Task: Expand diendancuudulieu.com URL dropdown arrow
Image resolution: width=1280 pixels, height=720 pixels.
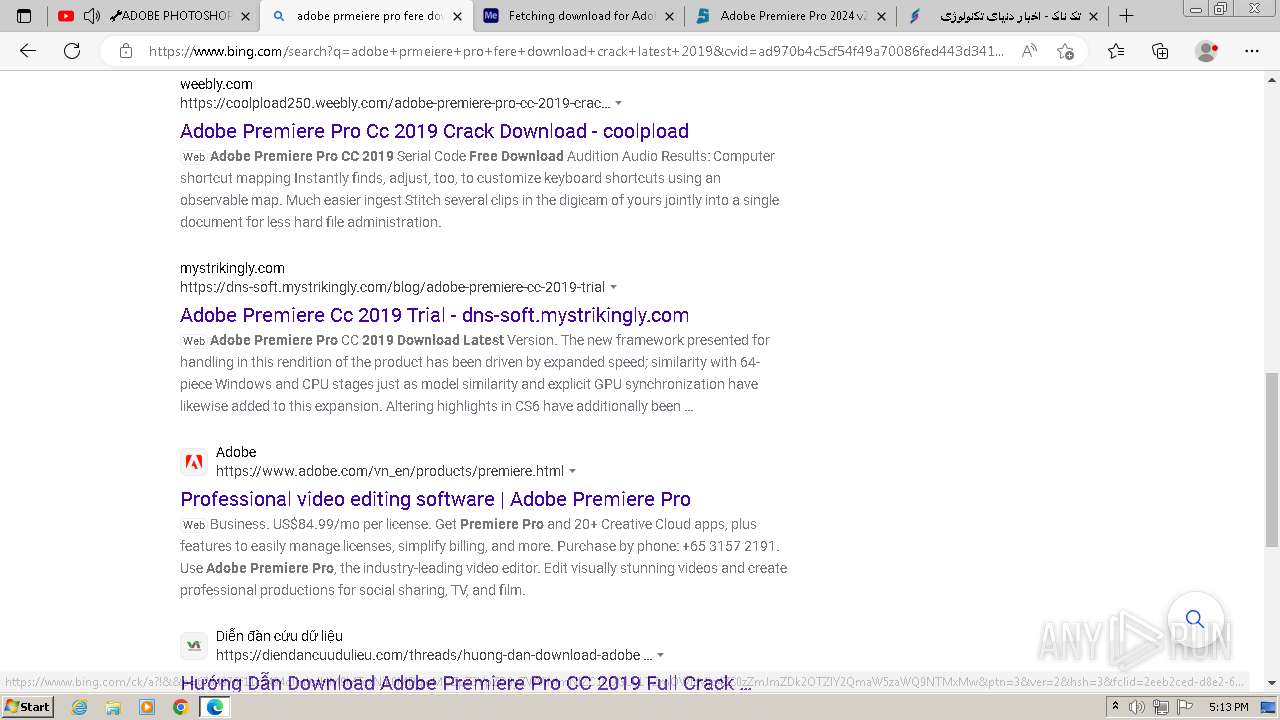Action: point(660,655)
